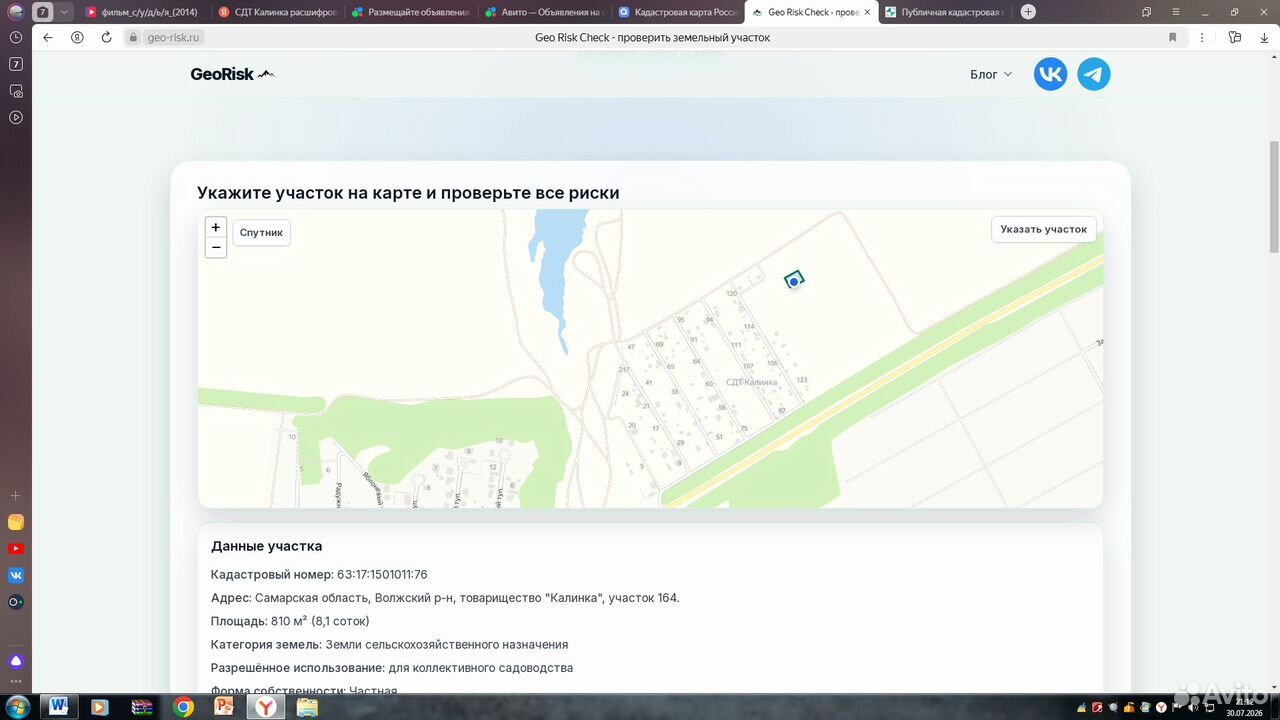Switch to the Кадастровая карта России tab
1280x720 pixels.
(677, 12)
